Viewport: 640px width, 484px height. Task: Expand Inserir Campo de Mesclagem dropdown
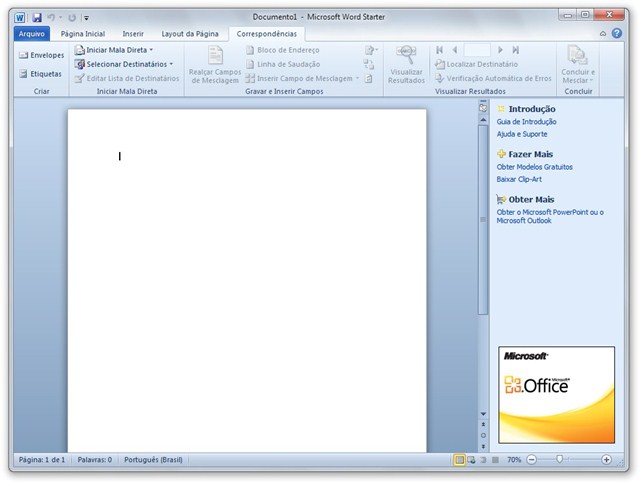pos(357,78)
